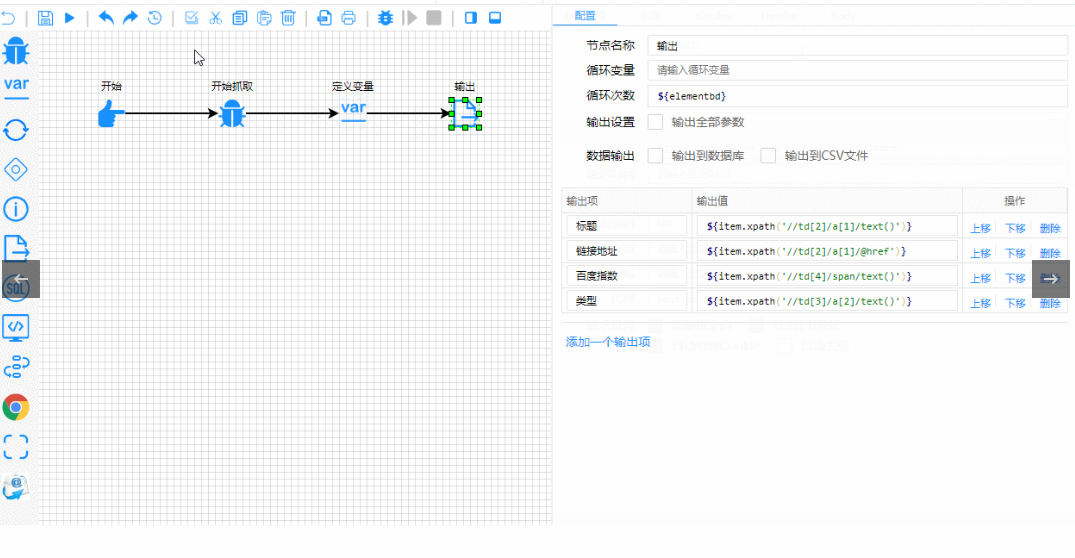The height and width of the screenshot is (558, 1075).
Task: Select the Chrome browser node in sidebar
Action: (16, 407)
